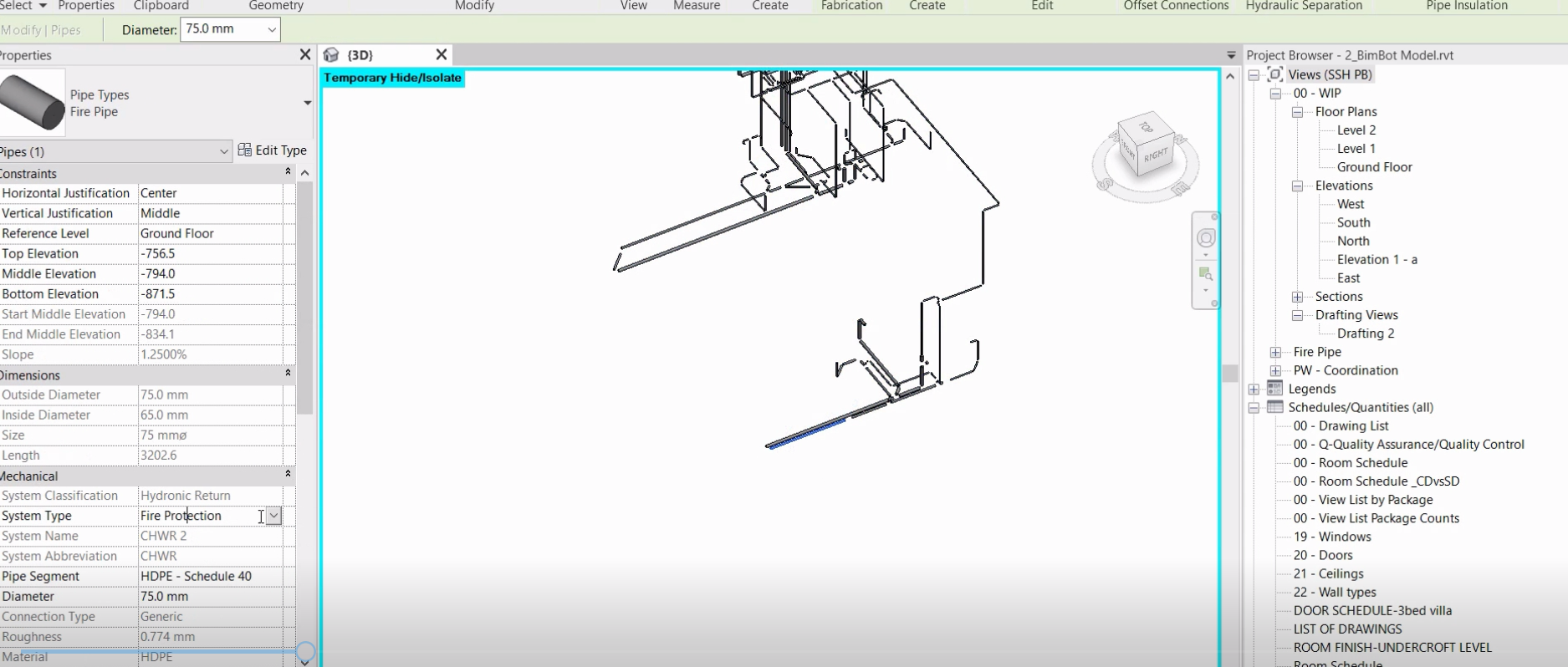This screenshot has height=667, width=1568.
Task: Collapse the Floor Plans node
Action: tap(1297, 112)
